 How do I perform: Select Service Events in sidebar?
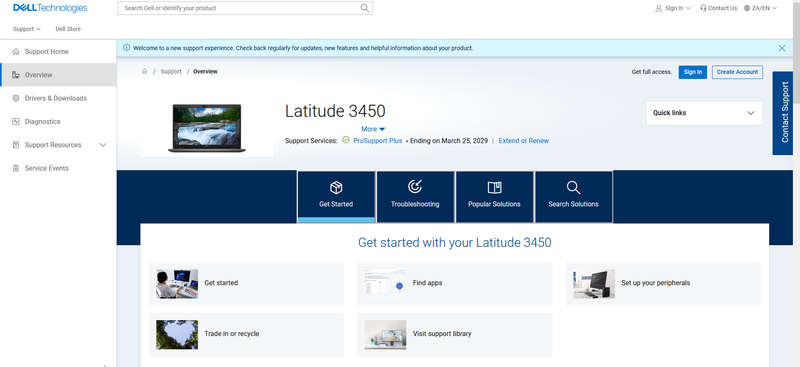tap(58, 168)
